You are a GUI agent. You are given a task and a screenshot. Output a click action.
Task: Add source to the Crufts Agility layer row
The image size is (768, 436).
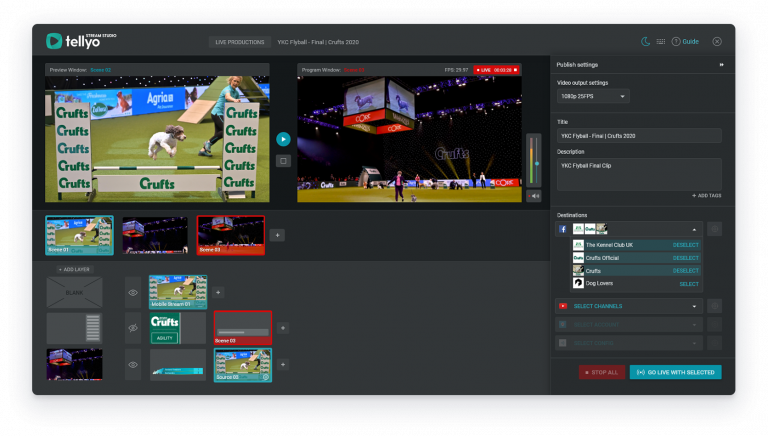point(283,328)
